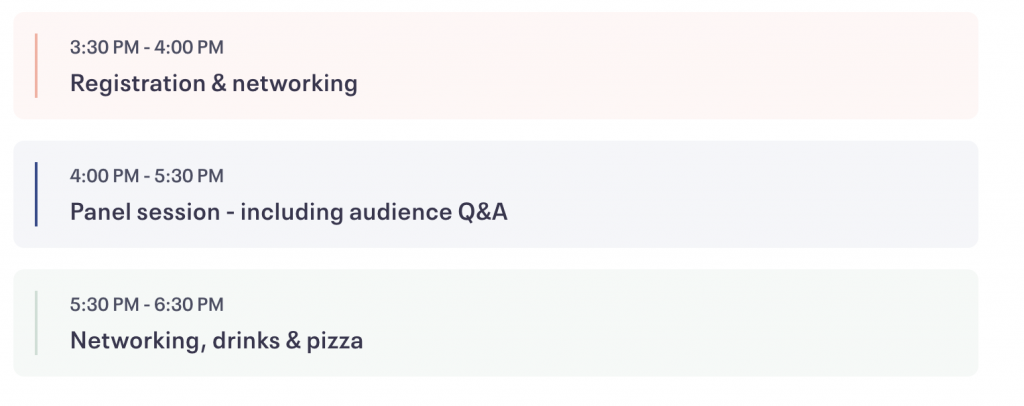Click the dark blue accent bar on panel card

pyautogui.click(x=36, y=194)
